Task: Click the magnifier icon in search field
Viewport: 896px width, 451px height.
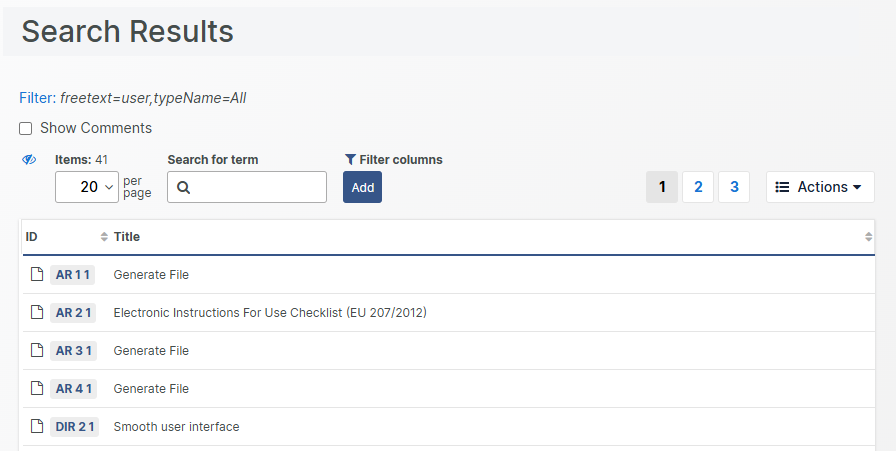Action: (x=182, y=188)
